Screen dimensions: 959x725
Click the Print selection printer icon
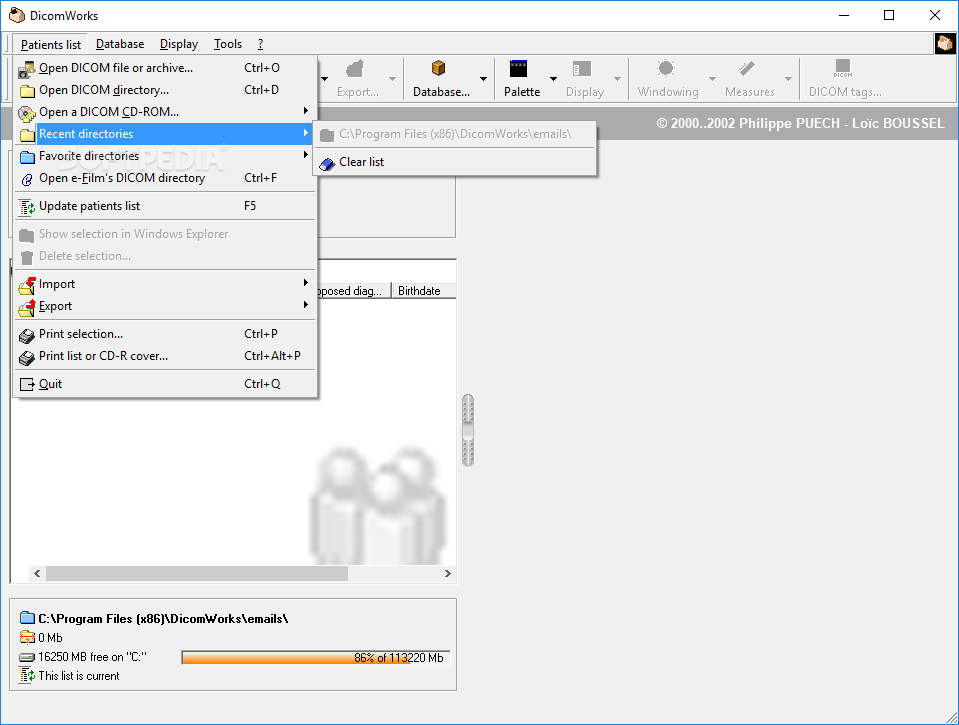coord(26,335)
